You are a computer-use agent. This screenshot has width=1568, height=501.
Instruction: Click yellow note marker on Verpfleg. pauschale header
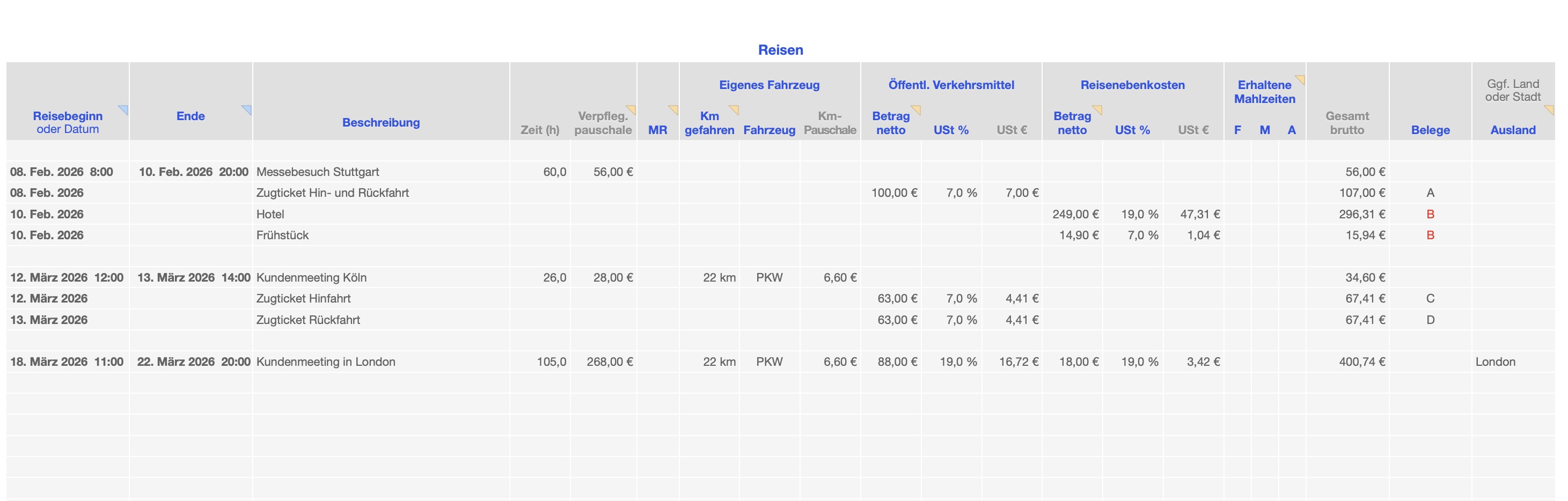(x=632, y=109)
